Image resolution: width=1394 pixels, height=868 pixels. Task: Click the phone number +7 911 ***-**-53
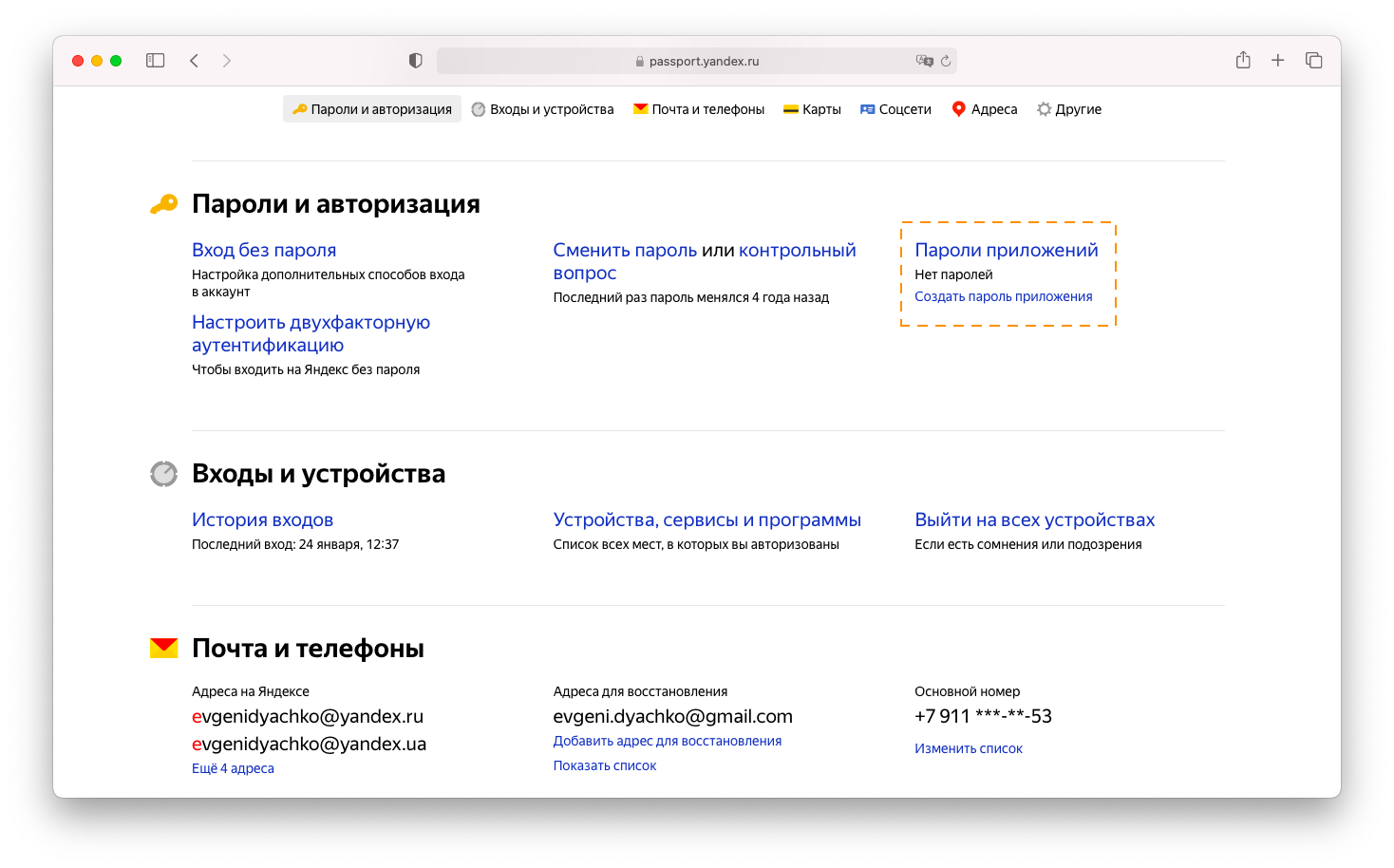point(984,716)
